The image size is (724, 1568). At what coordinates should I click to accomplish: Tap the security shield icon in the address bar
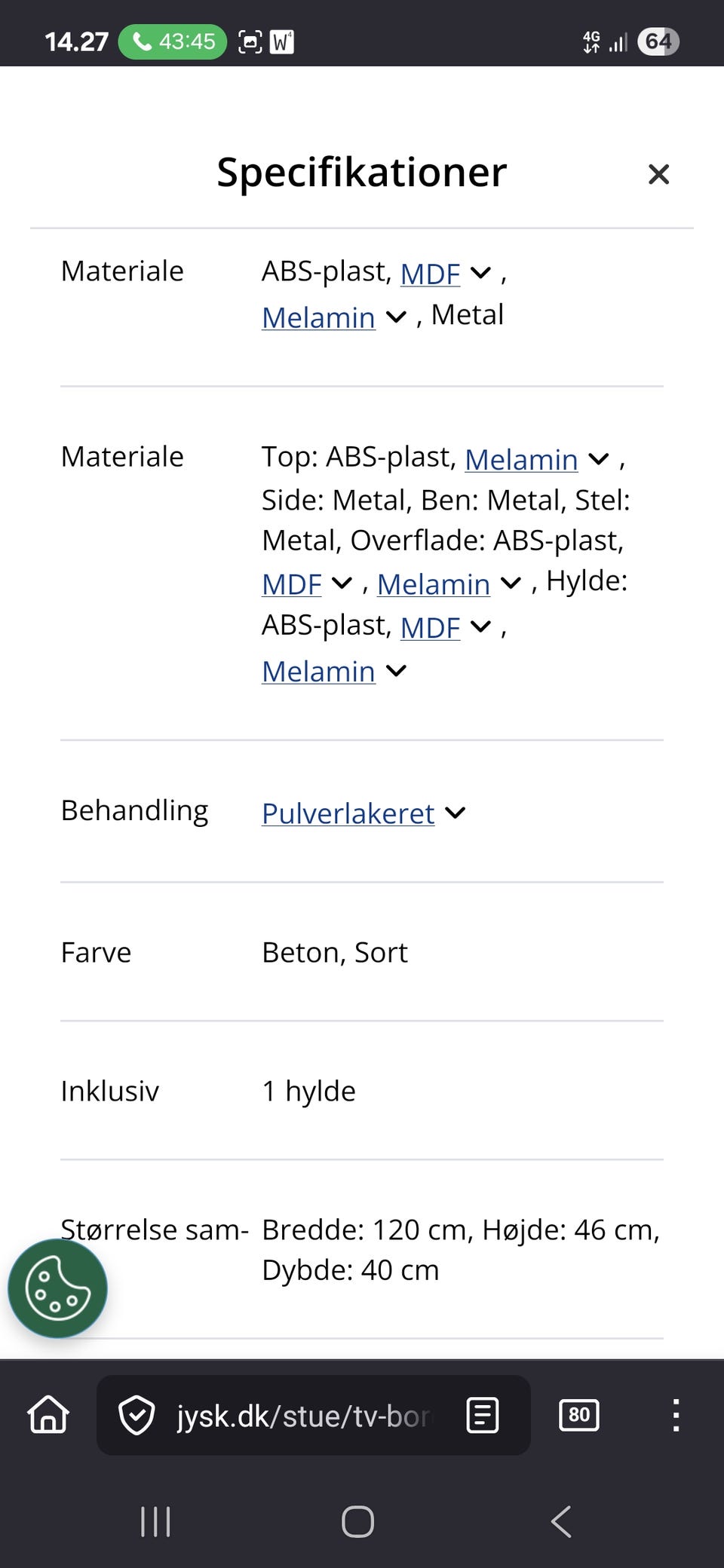138,1415
